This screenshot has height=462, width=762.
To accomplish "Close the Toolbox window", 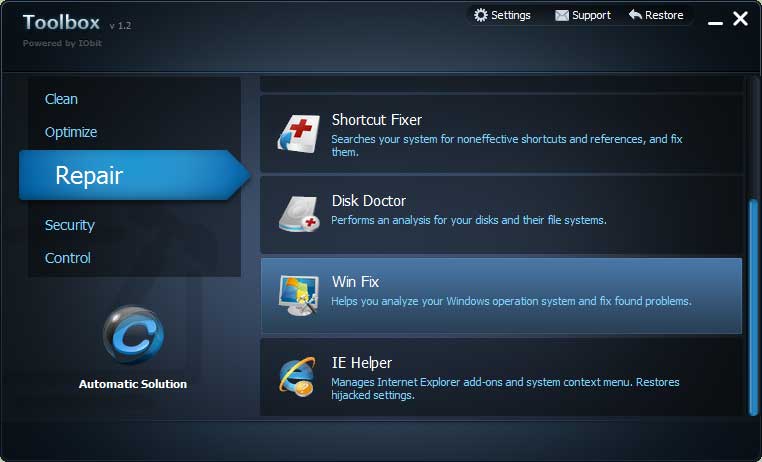I will (x=741, y=19).
